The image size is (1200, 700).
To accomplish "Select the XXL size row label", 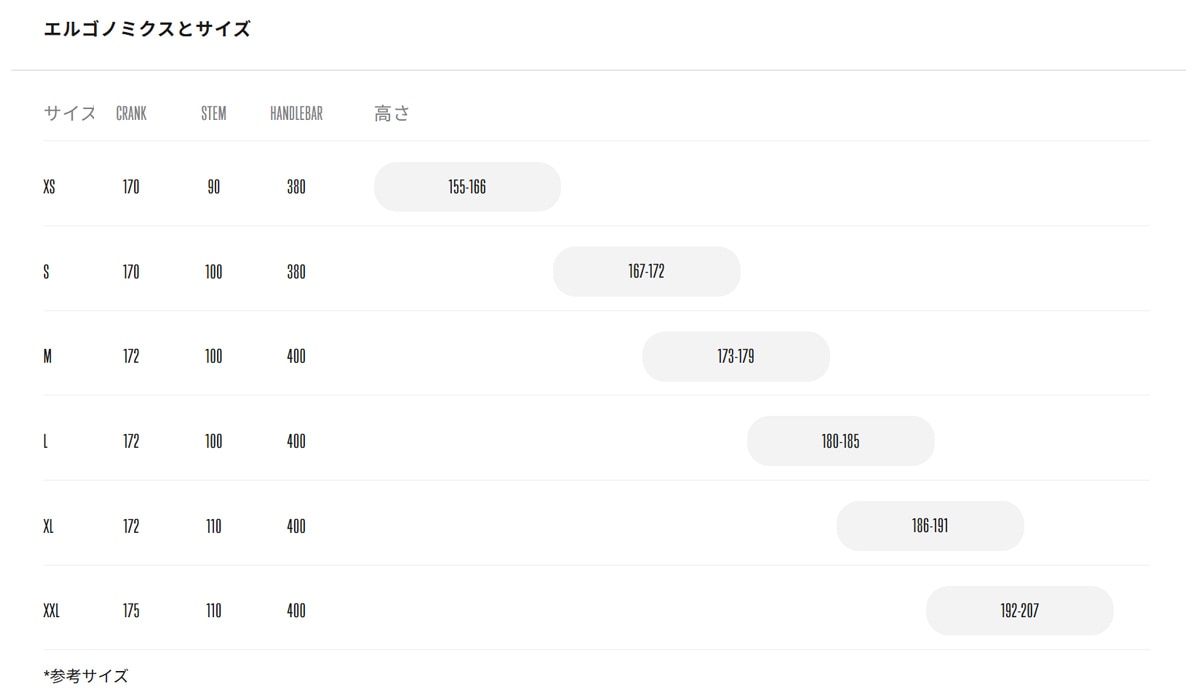I will click(52, 611).
